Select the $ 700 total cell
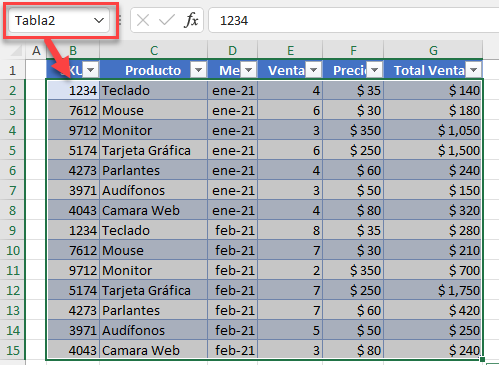The width and height of the screenshot is (499, 365). 433,270
